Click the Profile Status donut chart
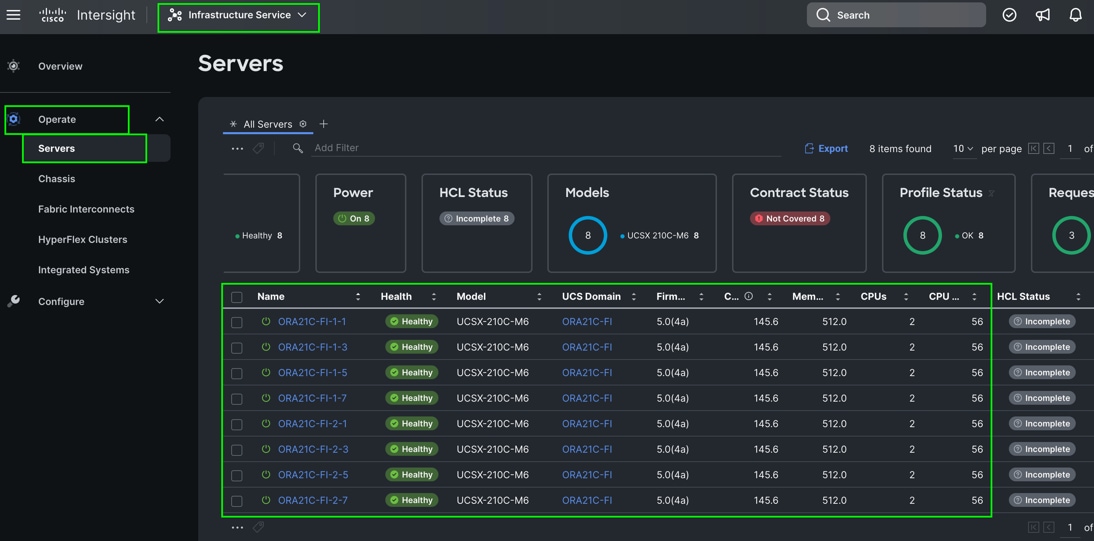 click(922, 235)
